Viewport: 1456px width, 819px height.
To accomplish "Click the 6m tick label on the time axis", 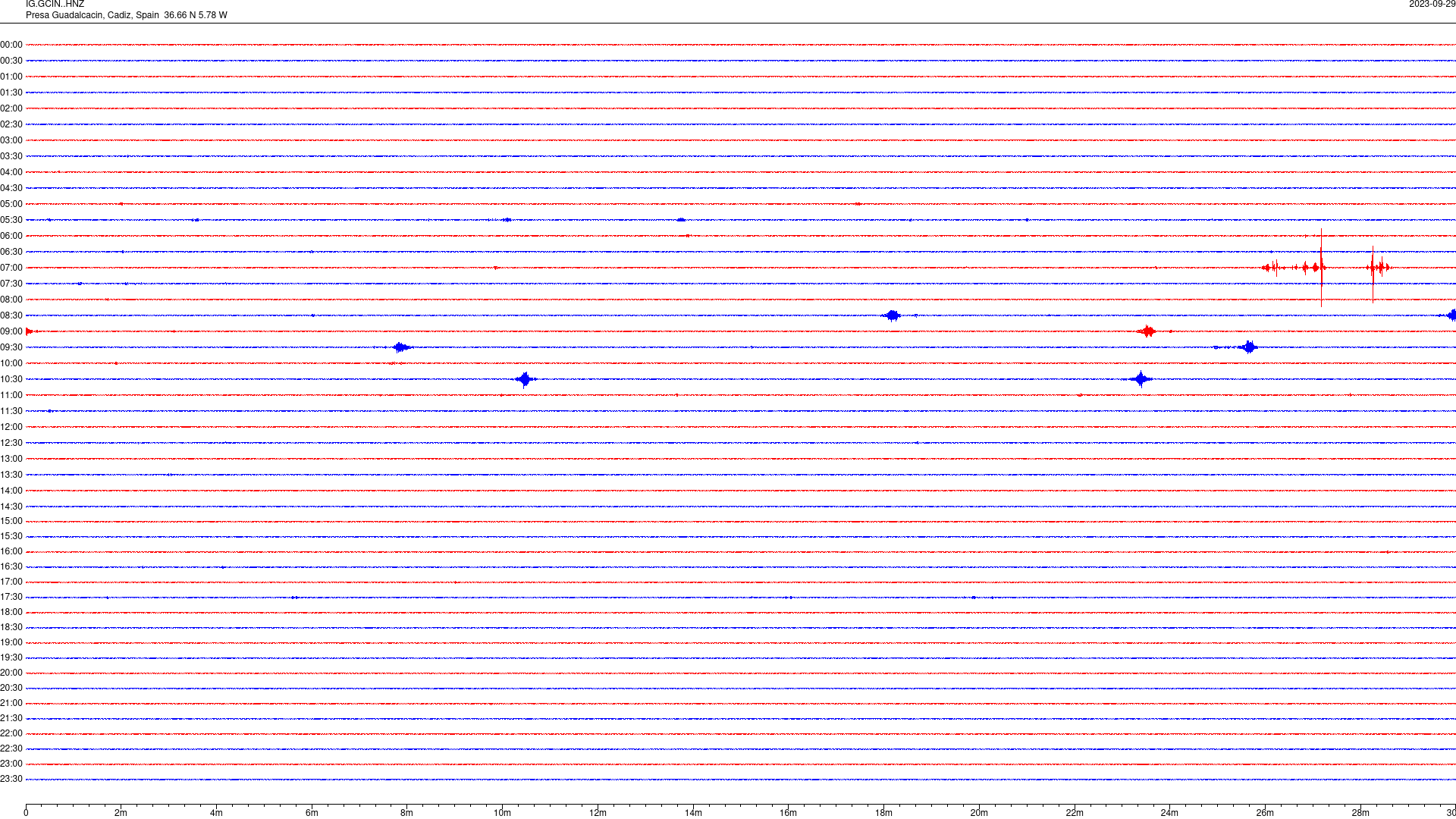I will (x=312, y=813).
